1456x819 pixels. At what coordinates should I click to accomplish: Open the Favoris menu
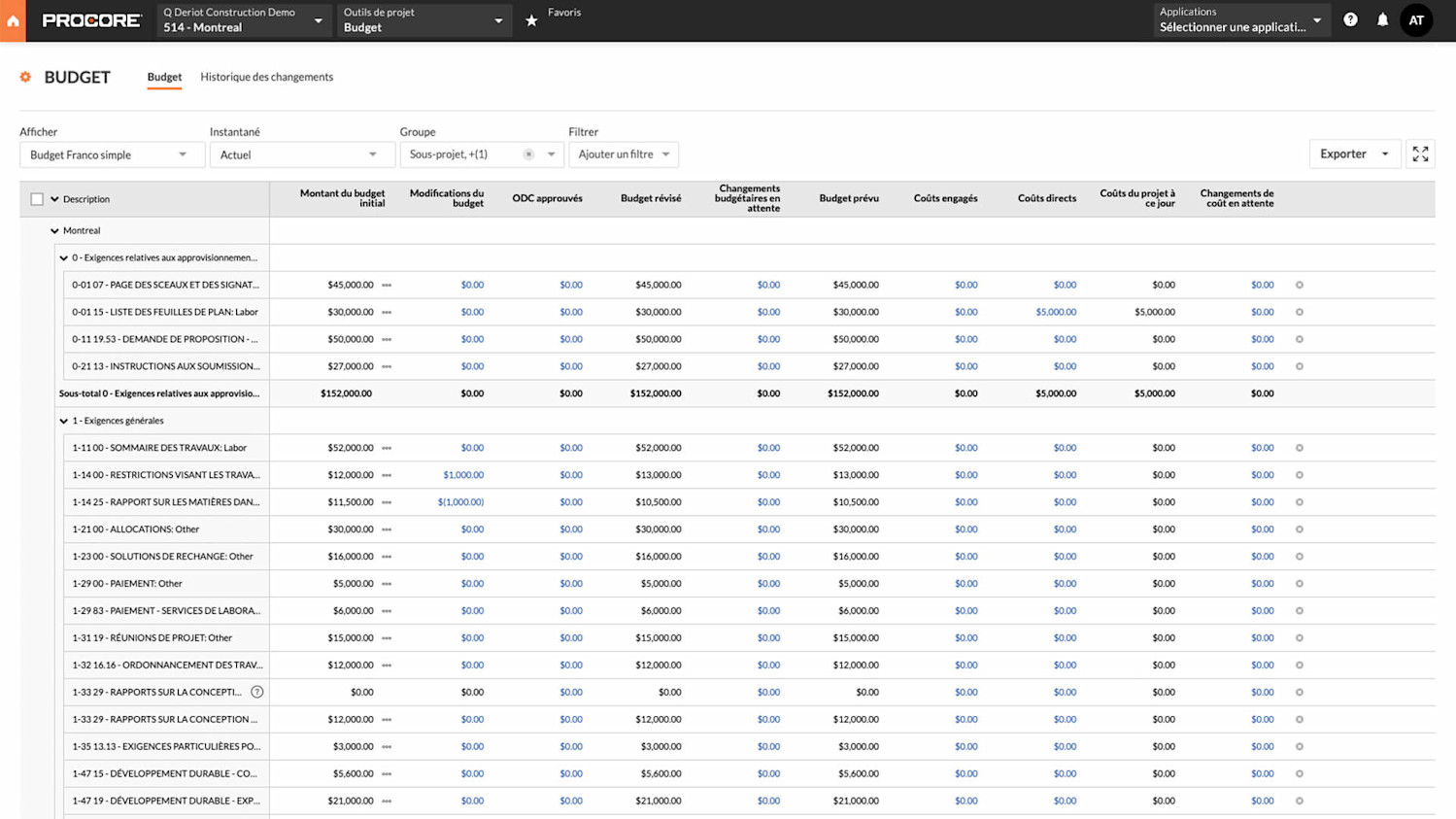(x=564, y=13)
